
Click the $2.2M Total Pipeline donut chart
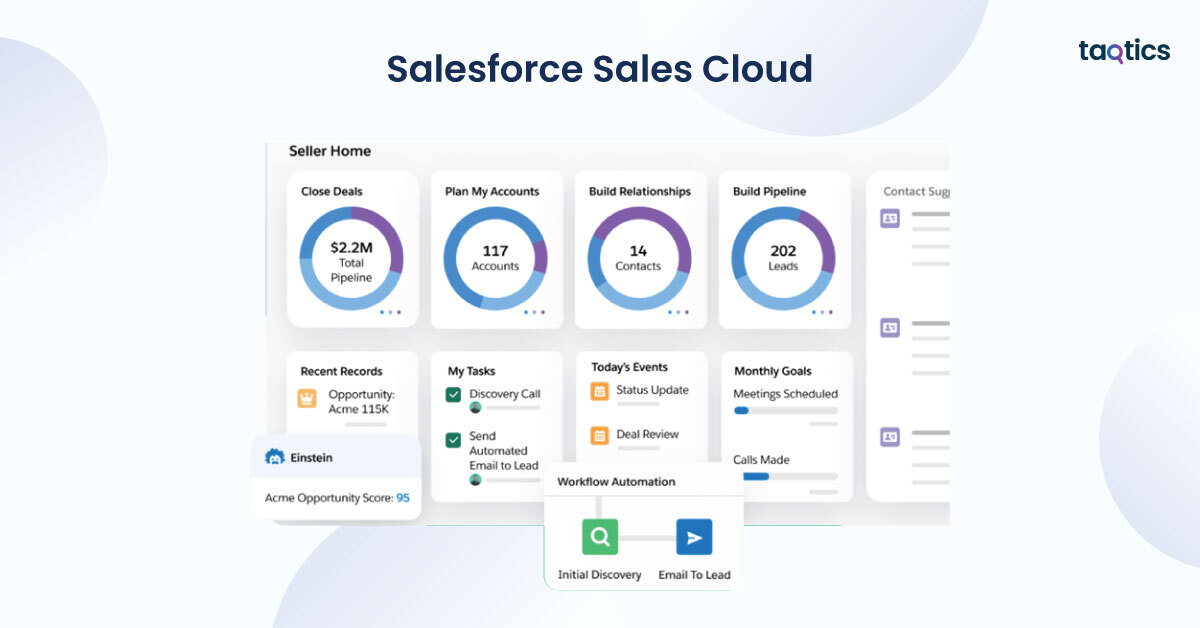(351, 258)
